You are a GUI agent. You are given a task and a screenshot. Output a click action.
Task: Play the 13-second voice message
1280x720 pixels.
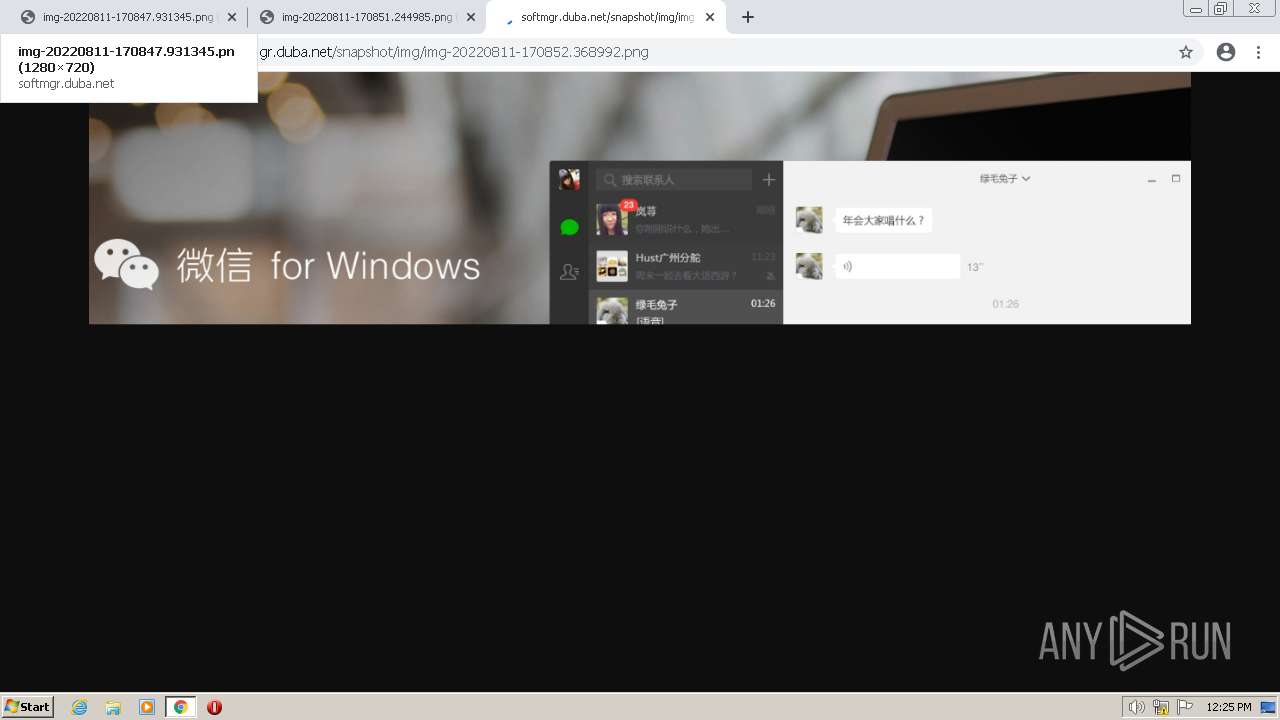point(897,266)
